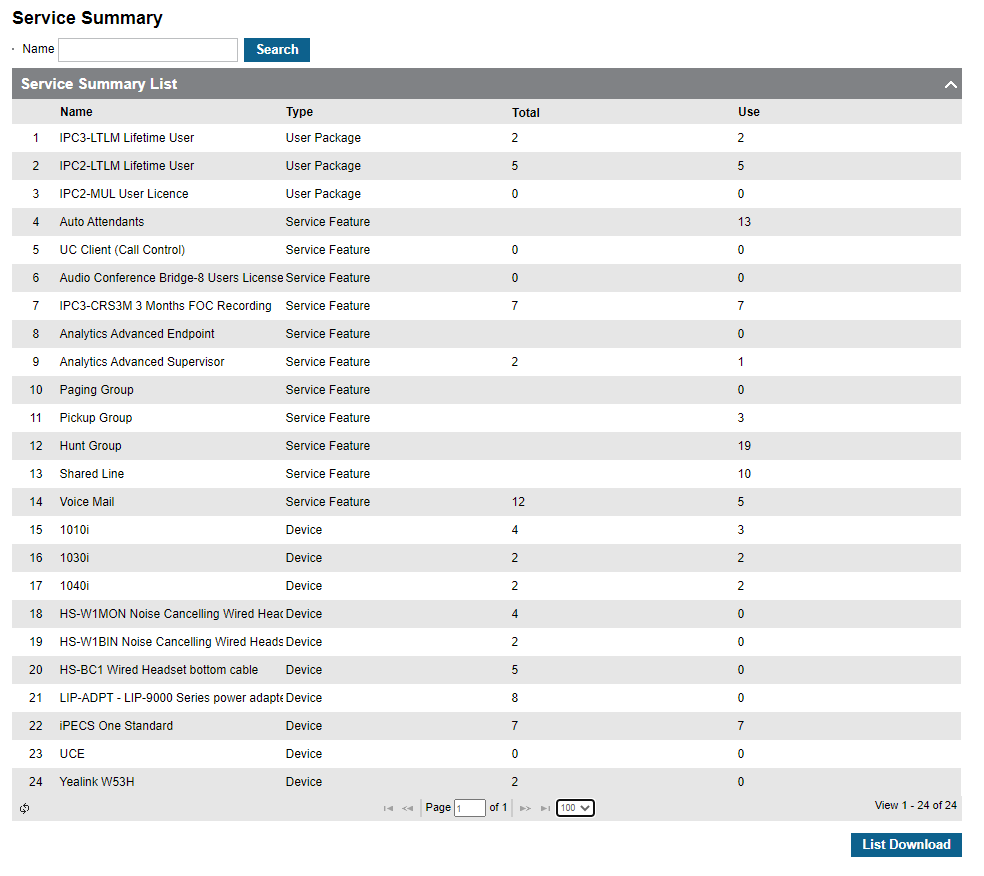
Task: Select IPC3-CRS3M 3 Months FOC Recording
Action: click(486, 306)
